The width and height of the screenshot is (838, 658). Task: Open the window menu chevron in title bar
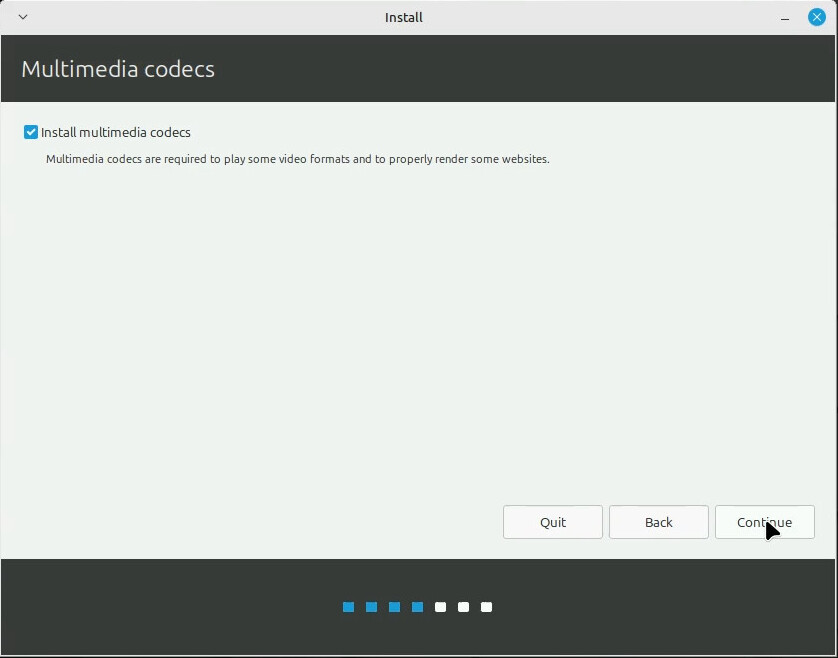[23, 17]
